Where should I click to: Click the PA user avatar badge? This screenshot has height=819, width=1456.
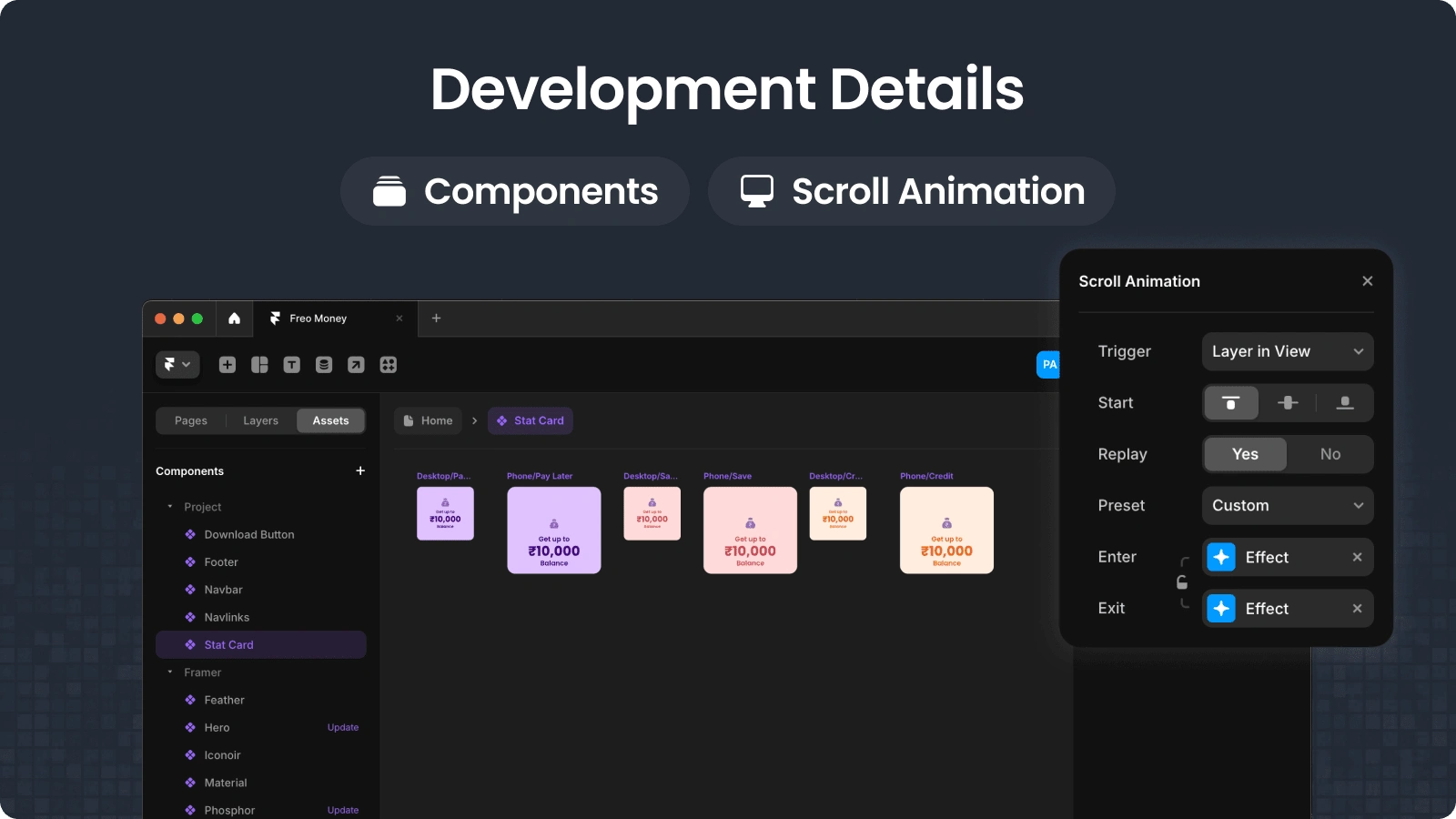tap(1049, 365)
